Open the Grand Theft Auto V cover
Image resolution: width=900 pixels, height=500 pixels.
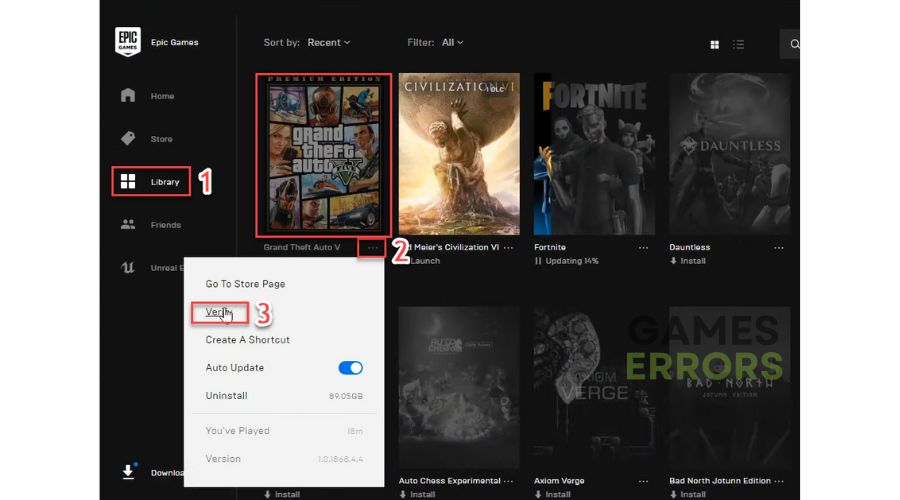tap(324, 155)
